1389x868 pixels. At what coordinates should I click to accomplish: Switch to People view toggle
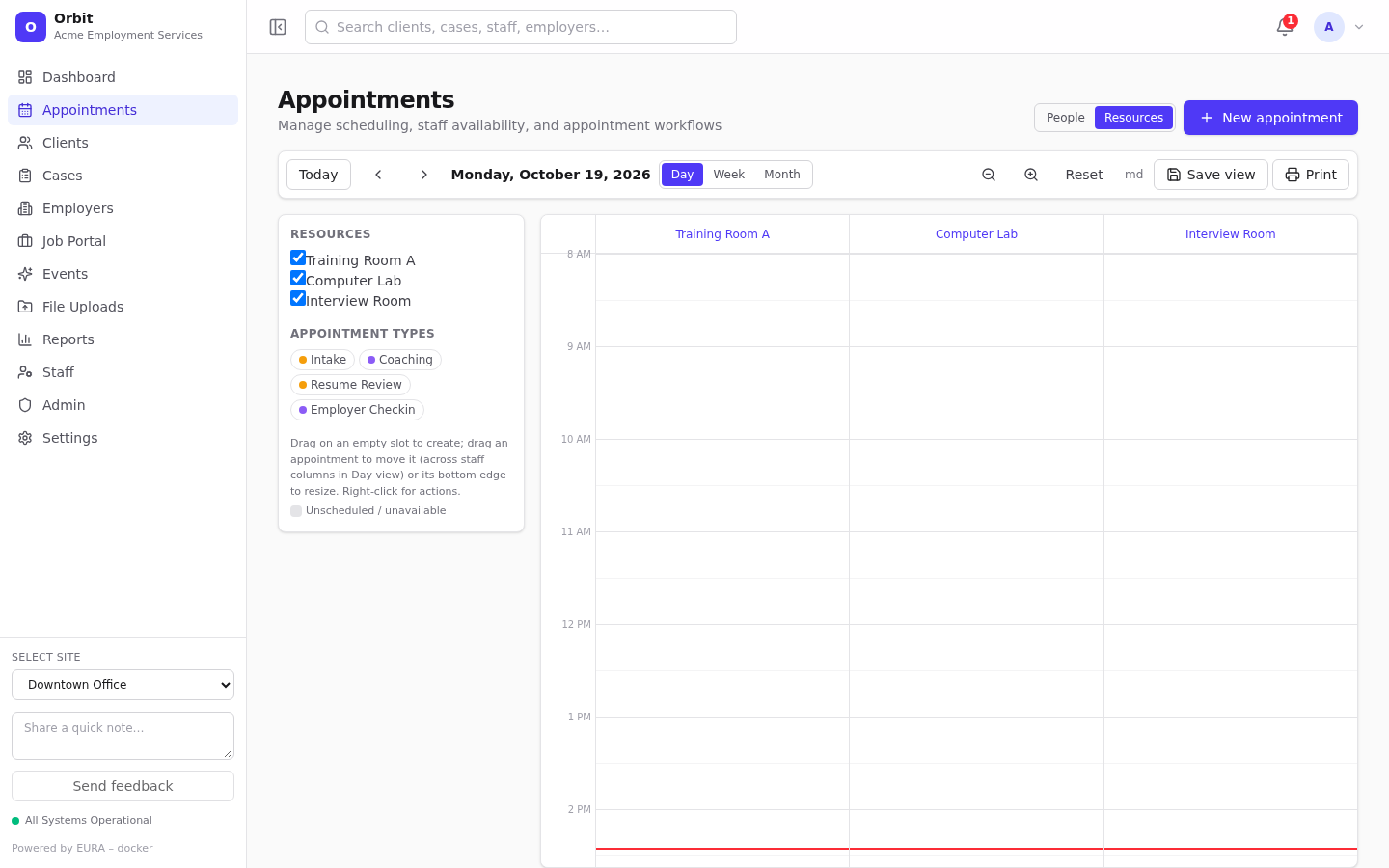pyautogui.click(x=1065, y=118)
